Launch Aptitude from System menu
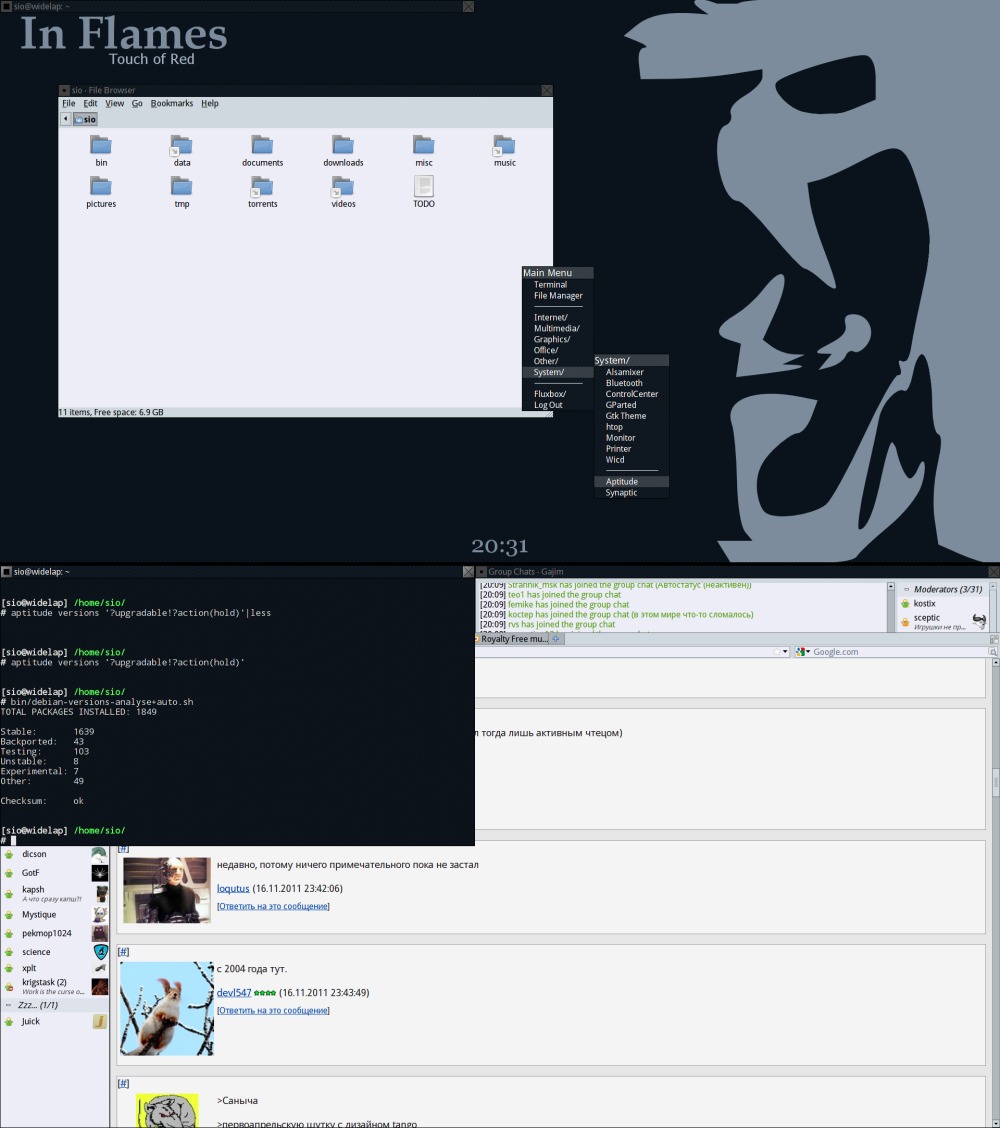 pos(631,482)
